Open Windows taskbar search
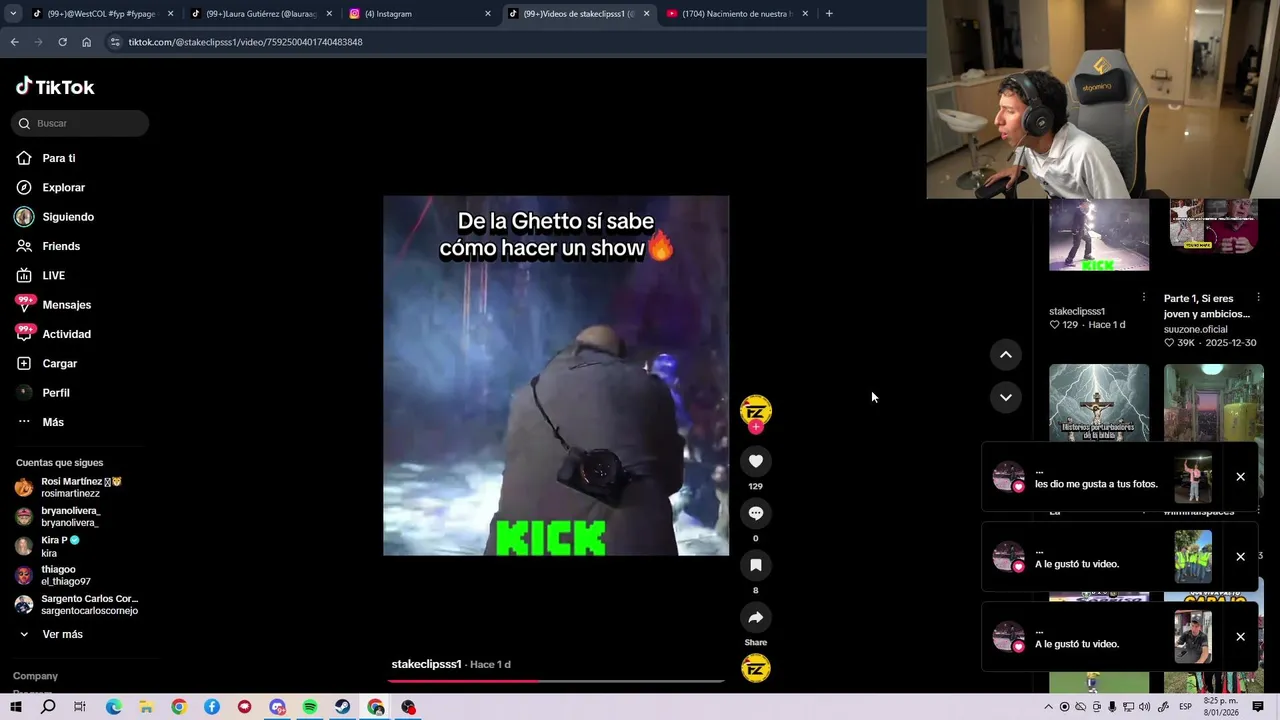The image size is (1280, 720). coord(48,707)
